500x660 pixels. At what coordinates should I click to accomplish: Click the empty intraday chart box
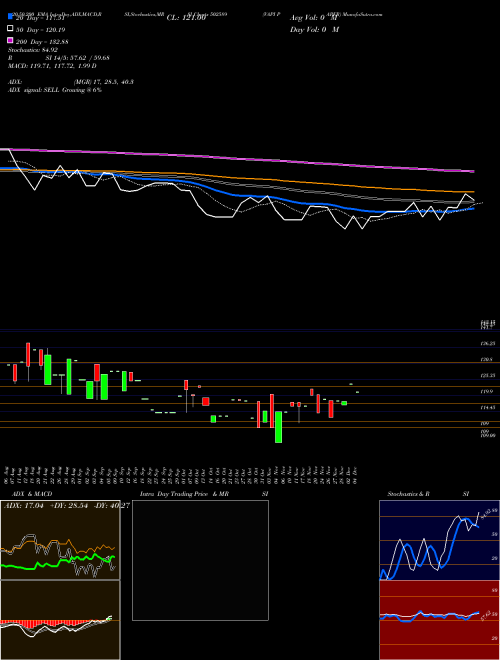(x=200, y=560)
